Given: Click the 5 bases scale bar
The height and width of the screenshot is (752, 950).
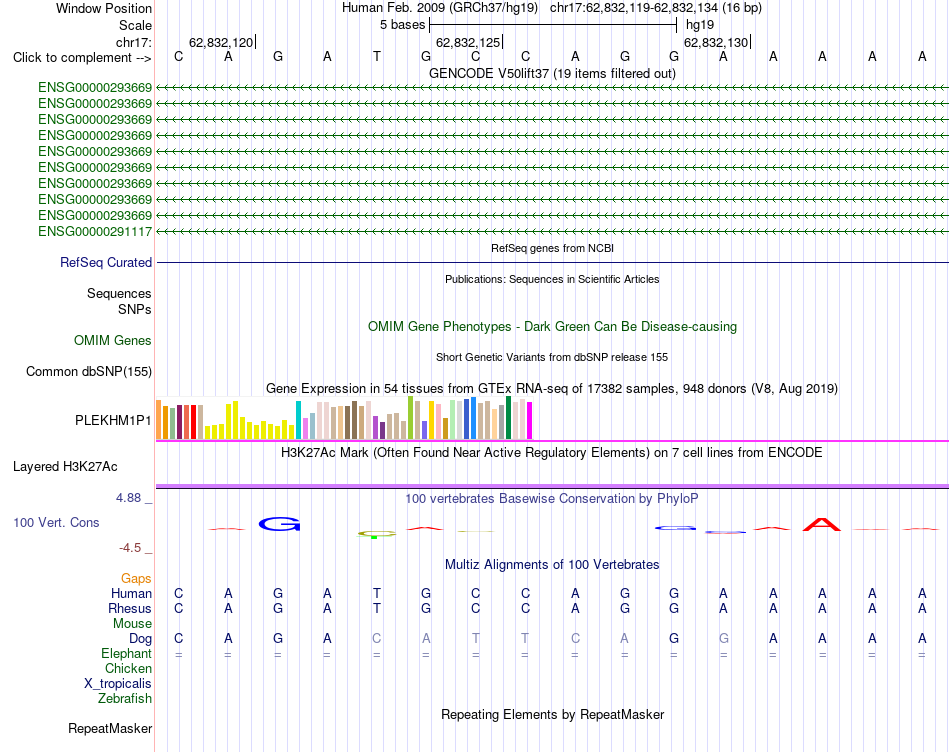Looking at the screenshot, I should click(x=553, y=25).
